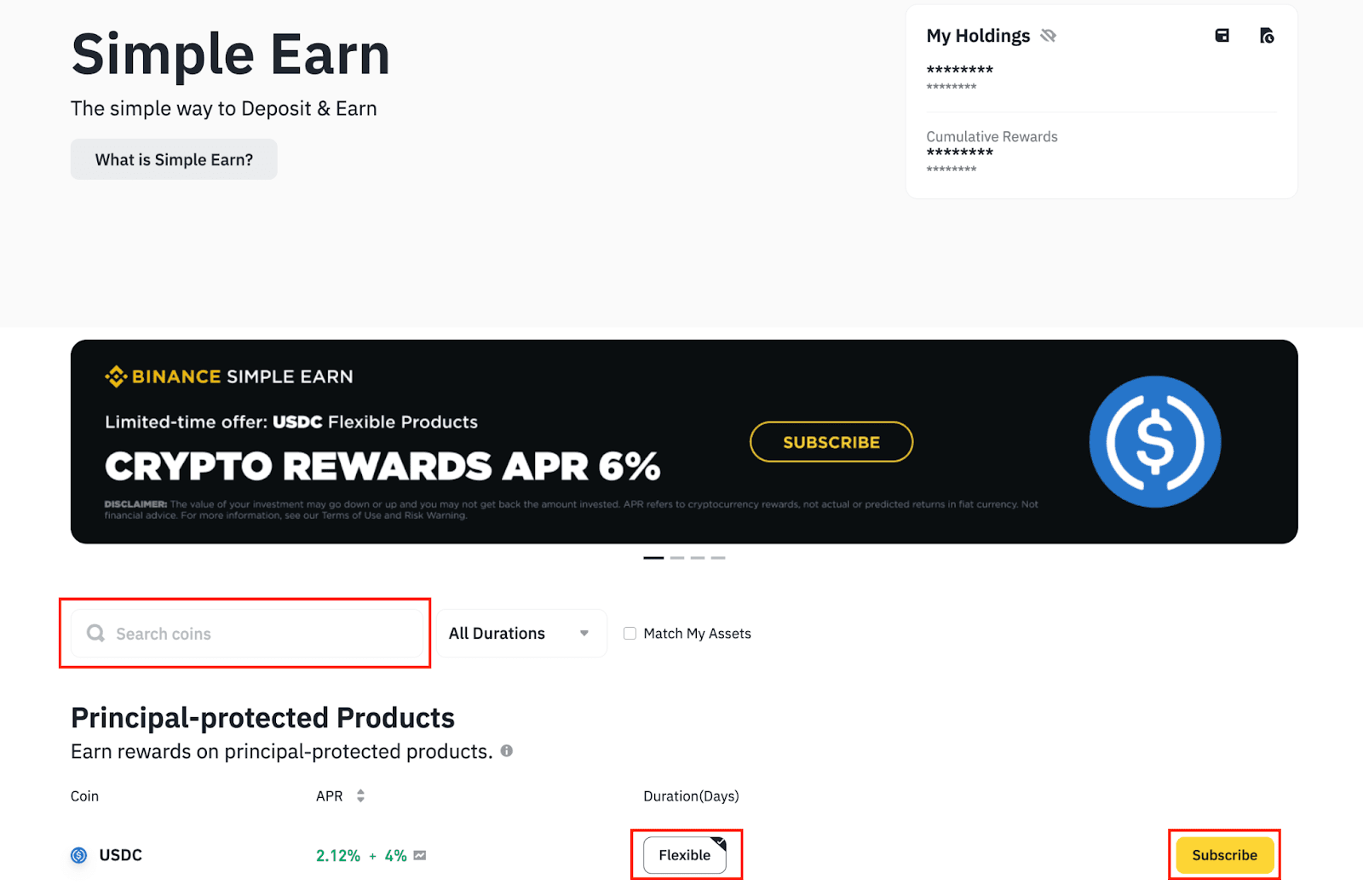Click the Binance logo in the banner
The image size is (1363, 896).
click(116, 376)
